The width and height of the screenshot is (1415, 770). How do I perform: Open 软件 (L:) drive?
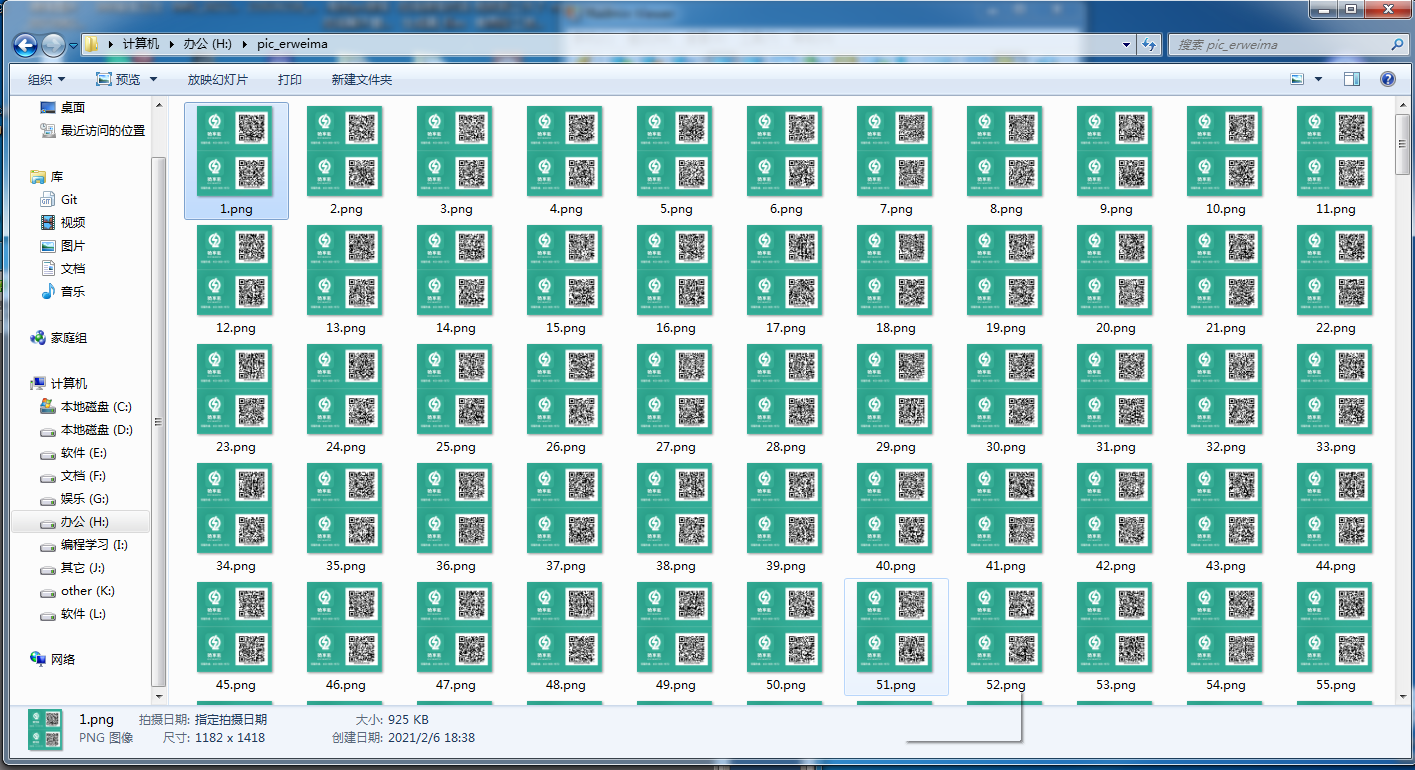[73, 614]
